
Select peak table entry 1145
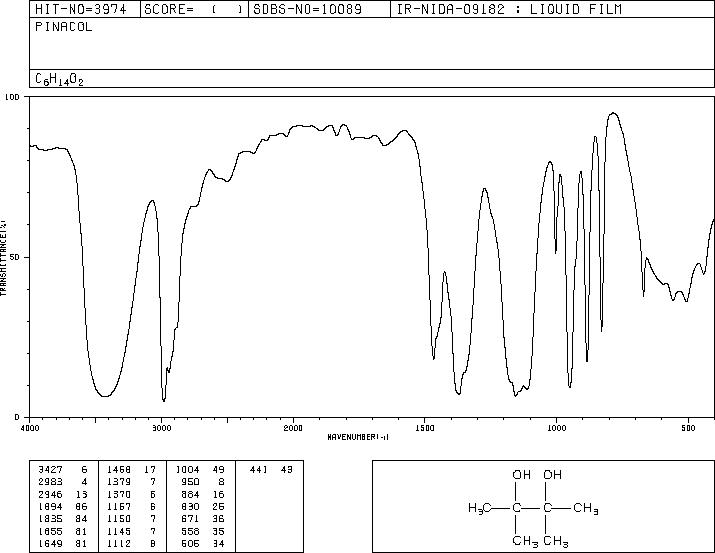[119, 532]
